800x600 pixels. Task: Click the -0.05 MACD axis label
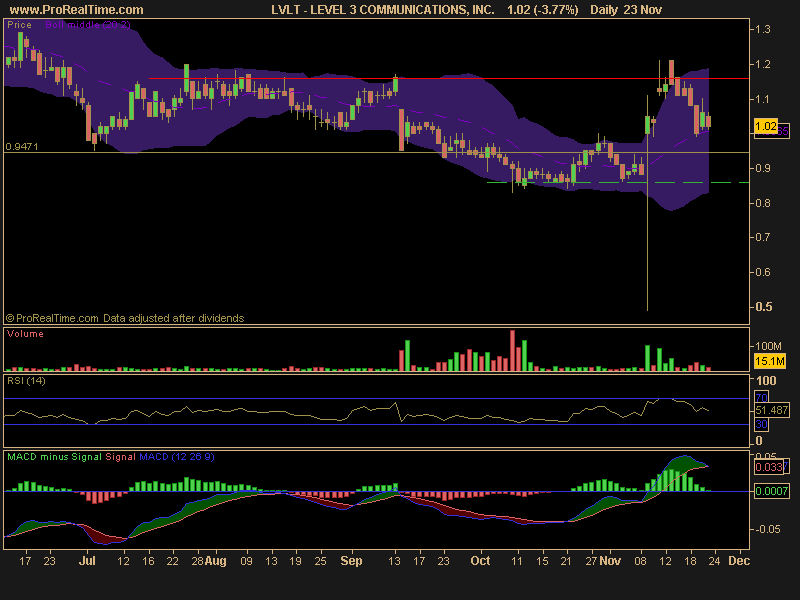(767, 530)
